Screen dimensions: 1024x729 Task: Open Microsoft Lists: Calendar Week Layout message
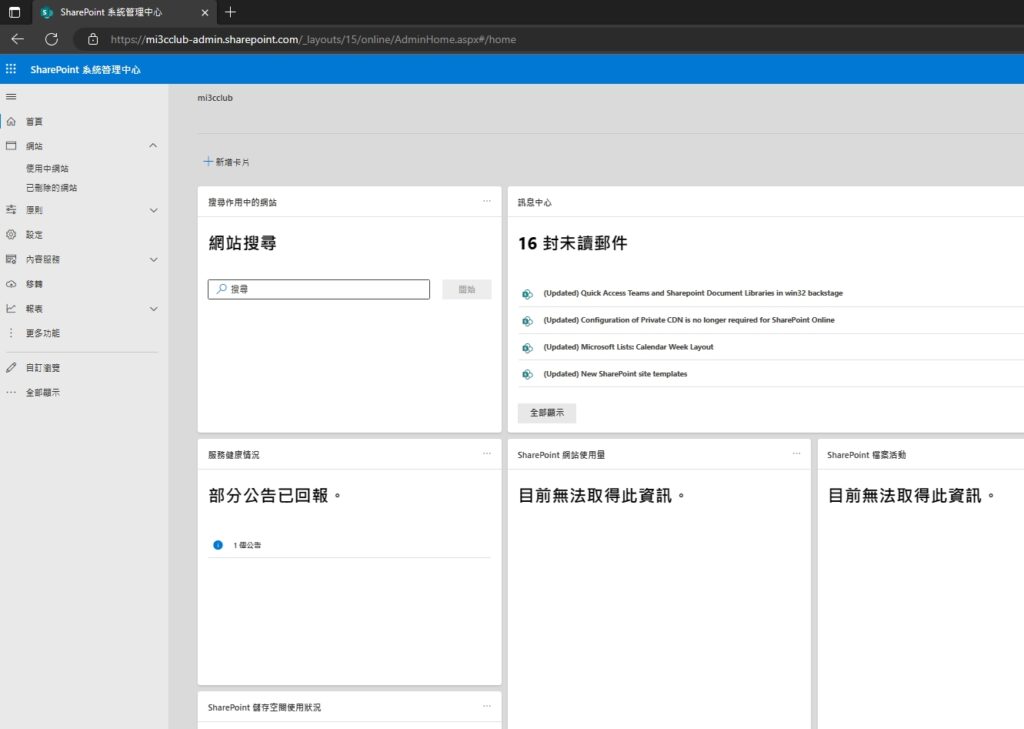pyautogui.click(x=628, y=347)
